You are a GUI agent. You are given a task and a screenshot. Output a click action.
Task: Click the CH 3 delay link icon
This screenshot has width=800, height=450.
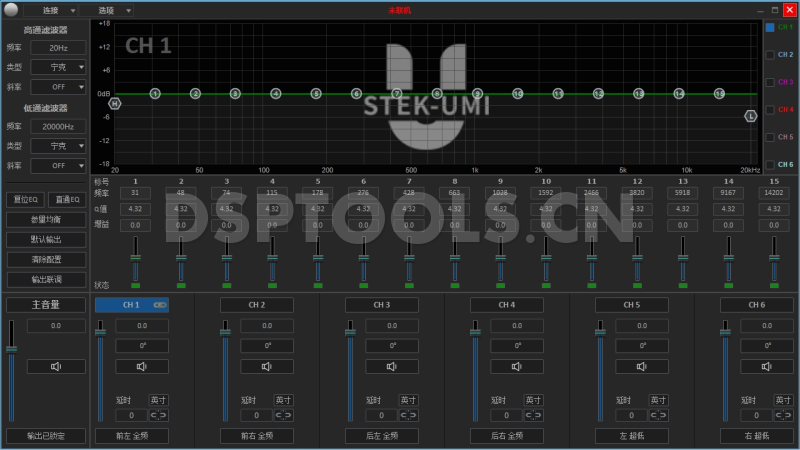point(408,415)
